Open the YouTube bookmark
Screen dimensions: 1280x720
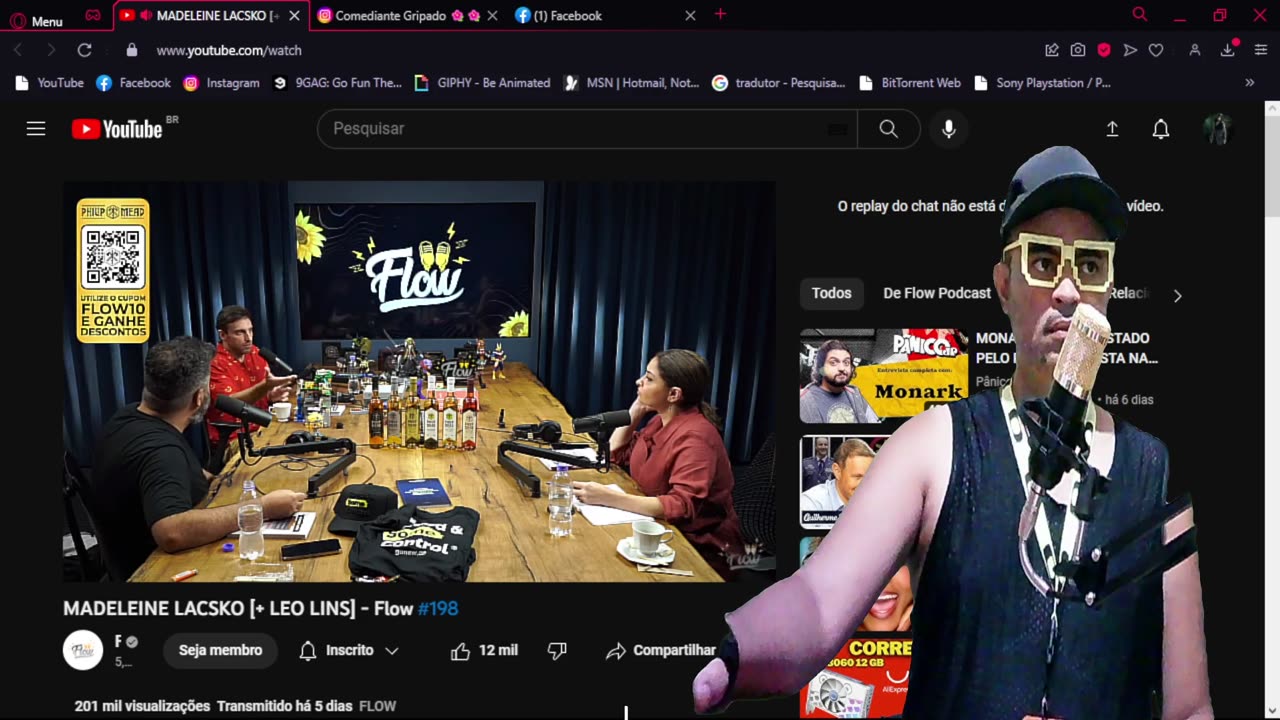click(x=50, y=83)
